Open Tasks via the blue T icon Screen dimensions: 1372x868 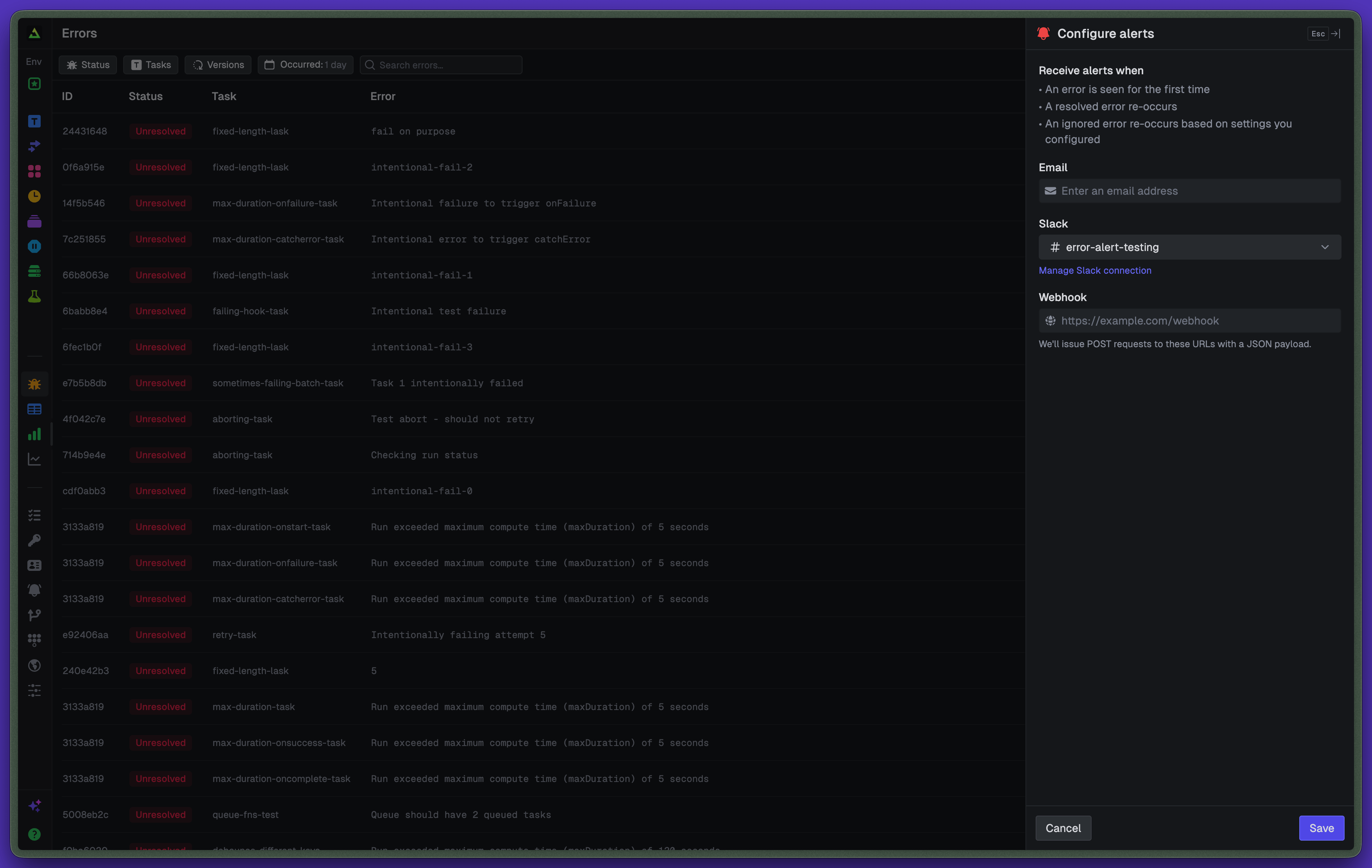(34, 121)
